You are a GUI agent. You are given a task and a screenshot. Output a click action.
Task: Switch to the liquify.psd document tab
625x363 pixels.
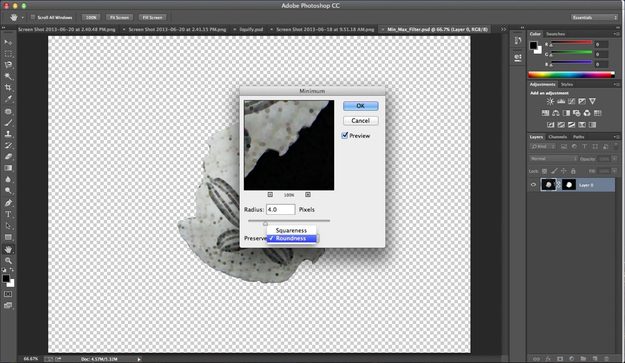coord(251,29)
